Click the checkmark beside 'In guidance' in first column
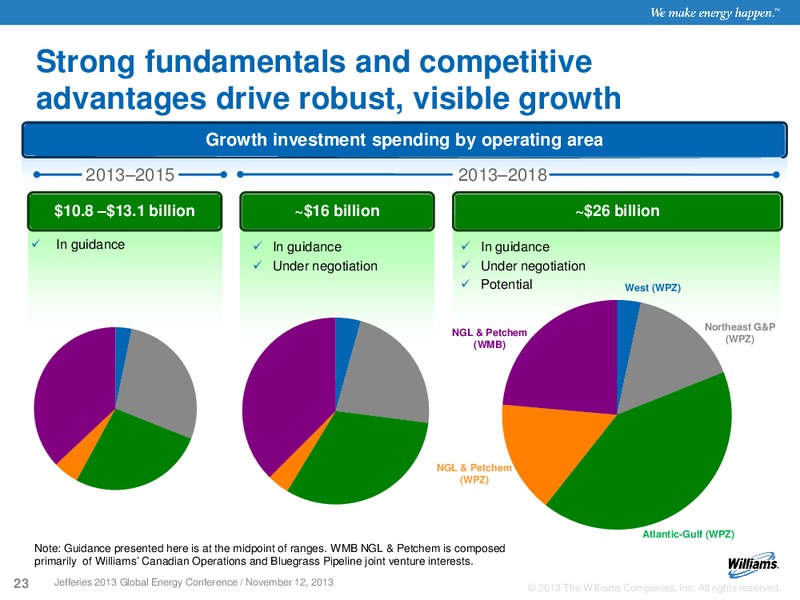Screen dimensions: 800x600 (36, 244)
